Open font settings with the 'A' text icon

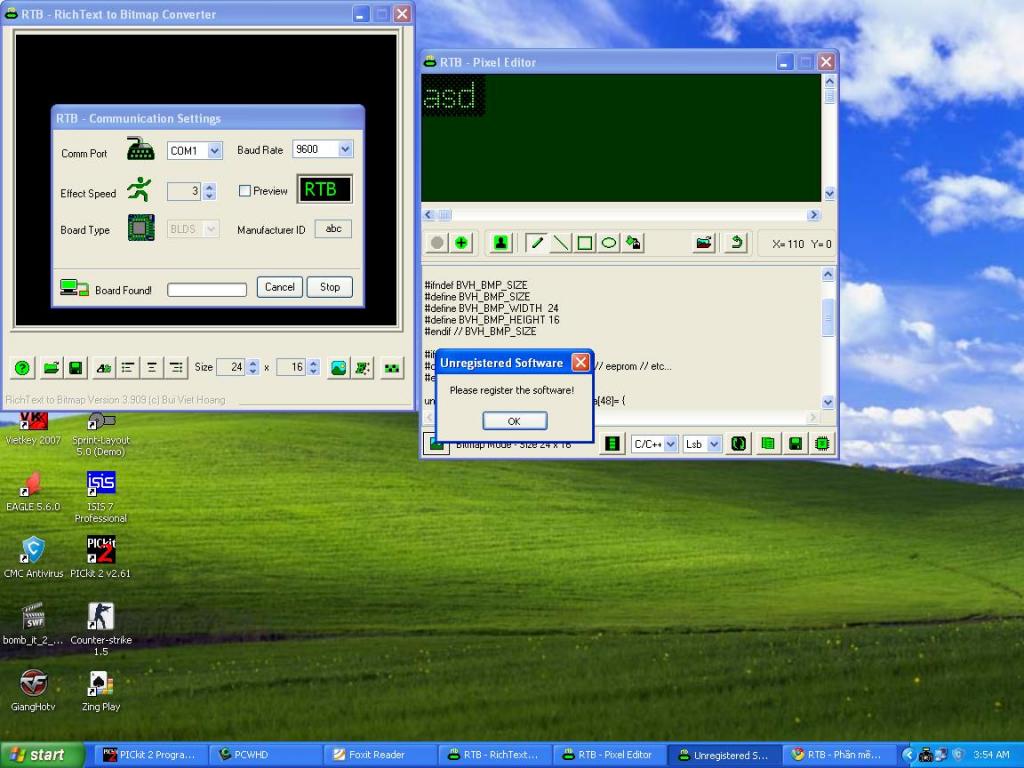pos(103,368)
